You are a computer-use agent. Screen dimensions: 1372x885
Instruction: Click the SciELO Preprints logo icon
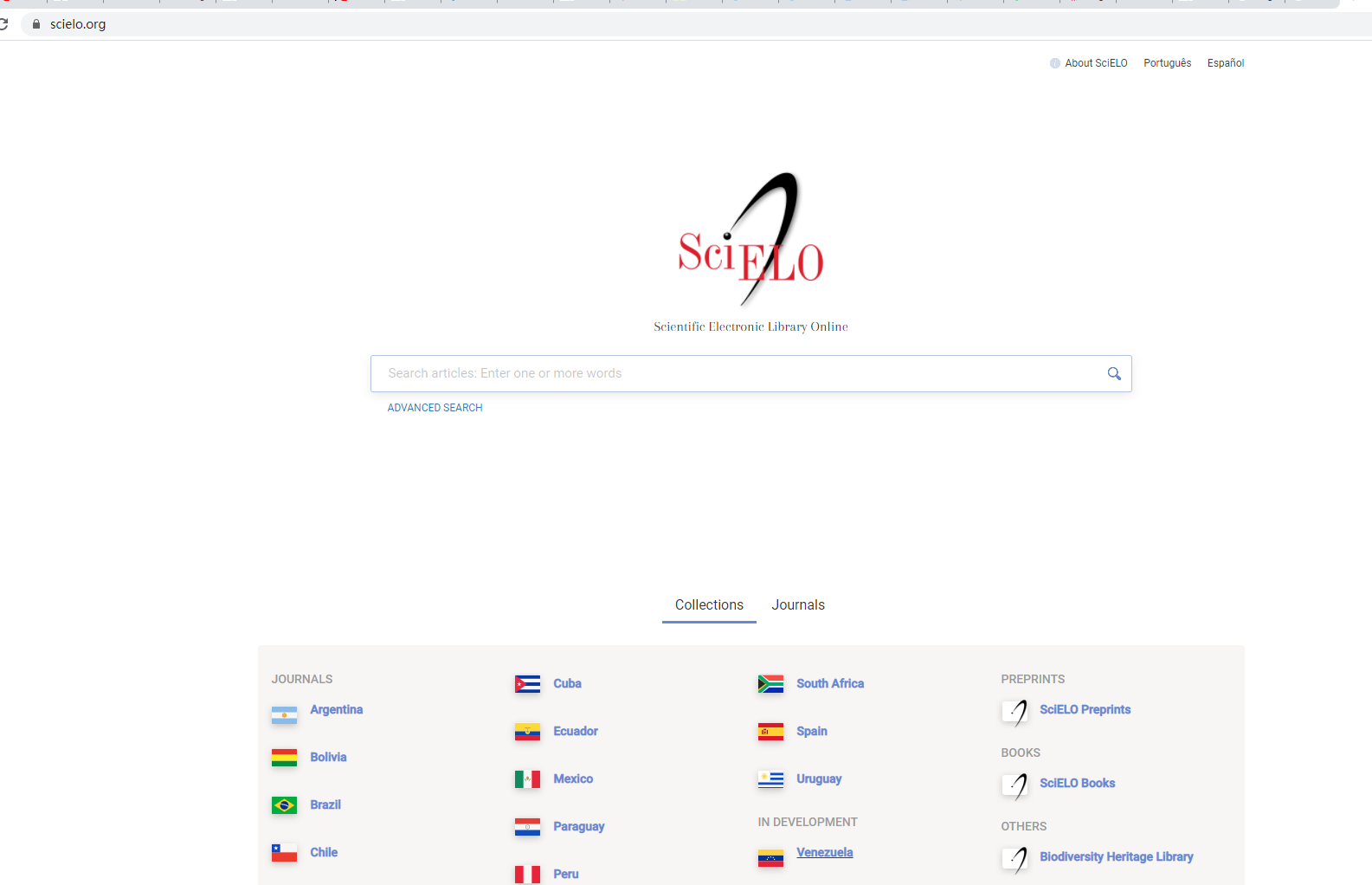(1015, 711)
